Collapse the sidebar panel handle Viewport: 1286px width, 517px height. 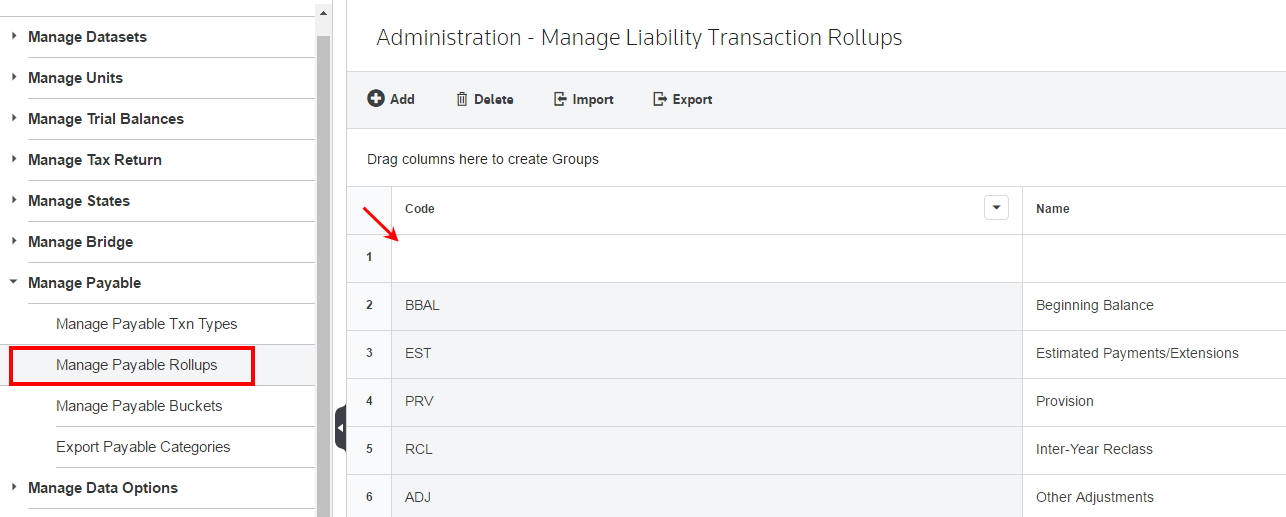(340, 428)
